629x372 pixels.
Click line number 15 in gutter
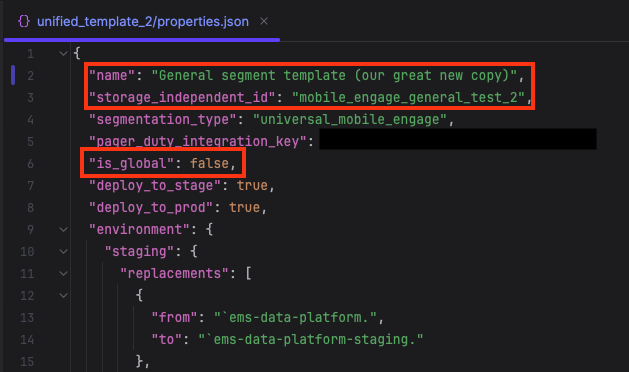[27, 362]
